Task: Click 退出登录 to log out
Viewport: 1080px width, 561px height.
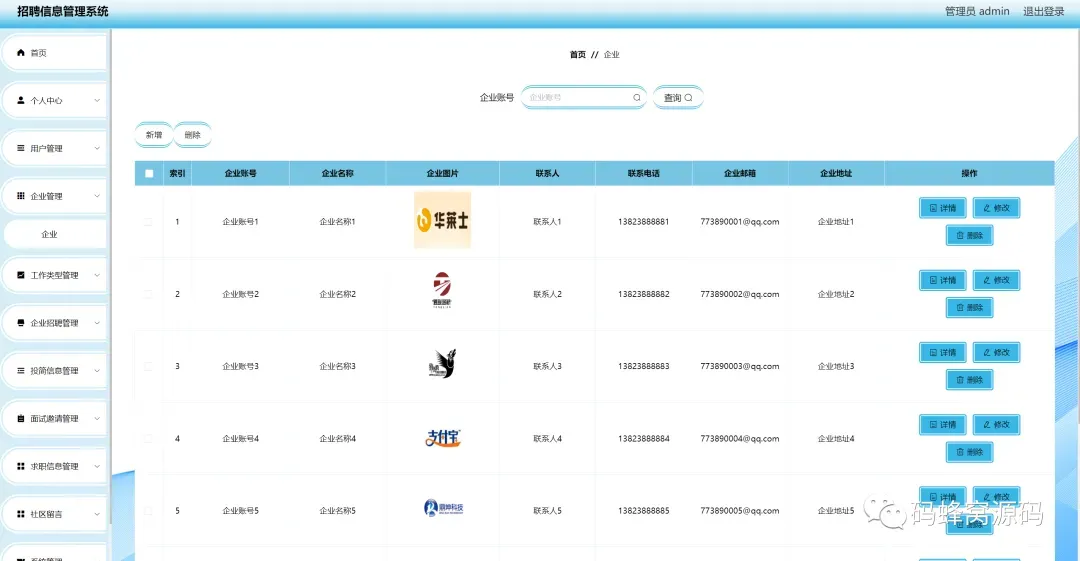Action: [1043, 11]
